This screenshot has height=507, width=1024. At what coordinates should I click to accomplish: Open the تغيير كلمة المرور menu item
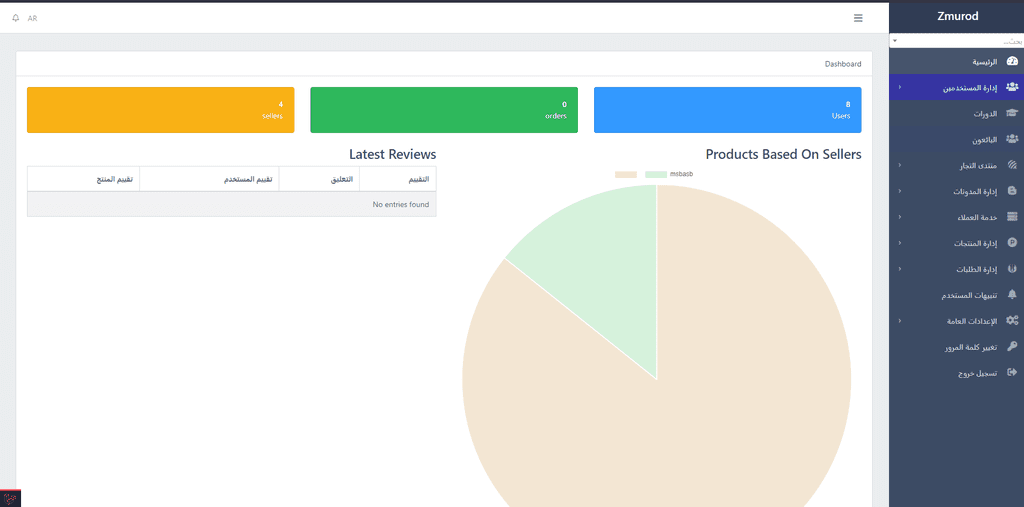tap(956, 346)
